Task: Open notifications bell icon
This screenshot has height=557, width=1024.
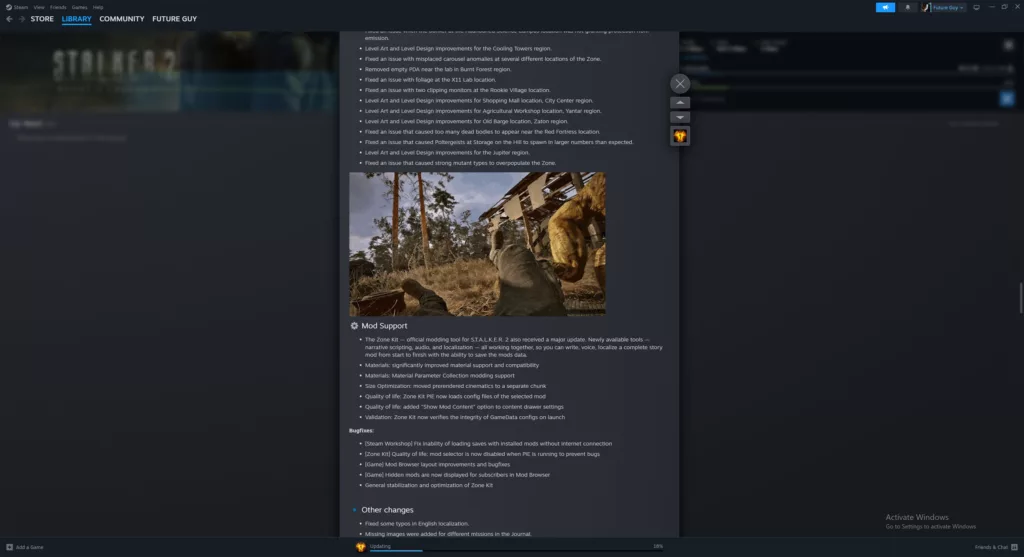Action: coord(907,7)
